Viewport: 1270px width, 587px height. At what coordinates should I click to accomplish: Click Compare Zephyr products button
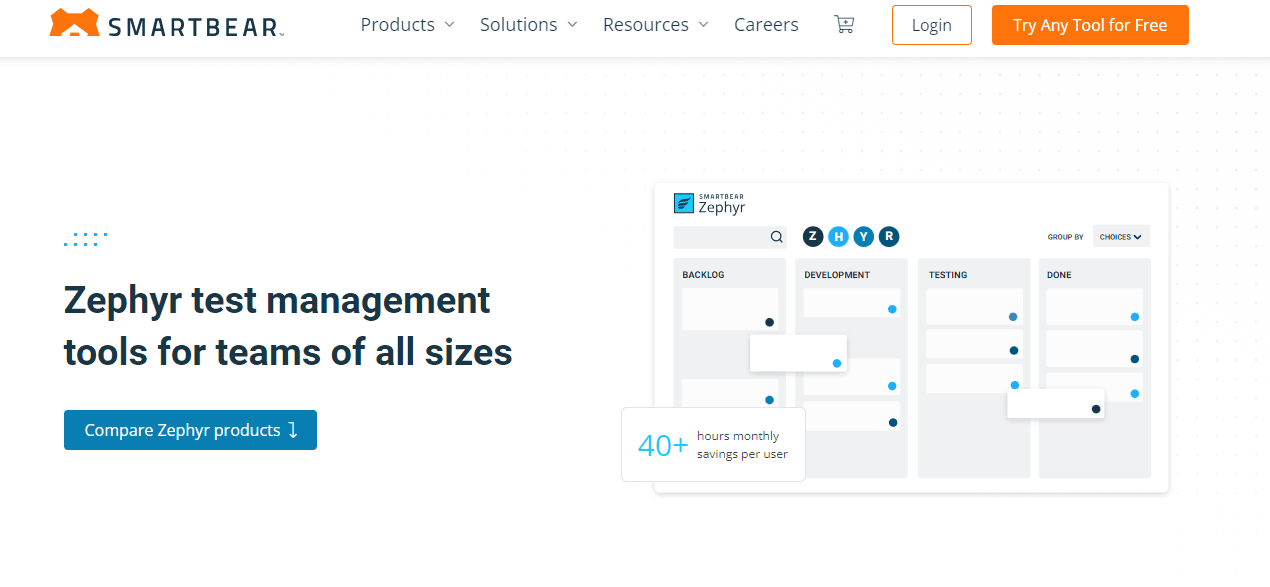pos(190,430)
